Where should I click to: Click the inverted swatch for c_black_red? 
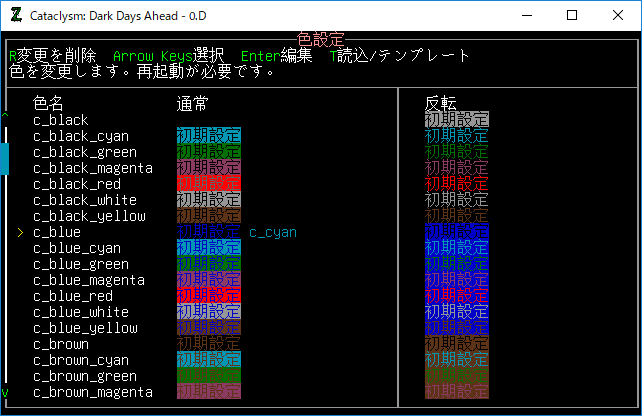456,184
